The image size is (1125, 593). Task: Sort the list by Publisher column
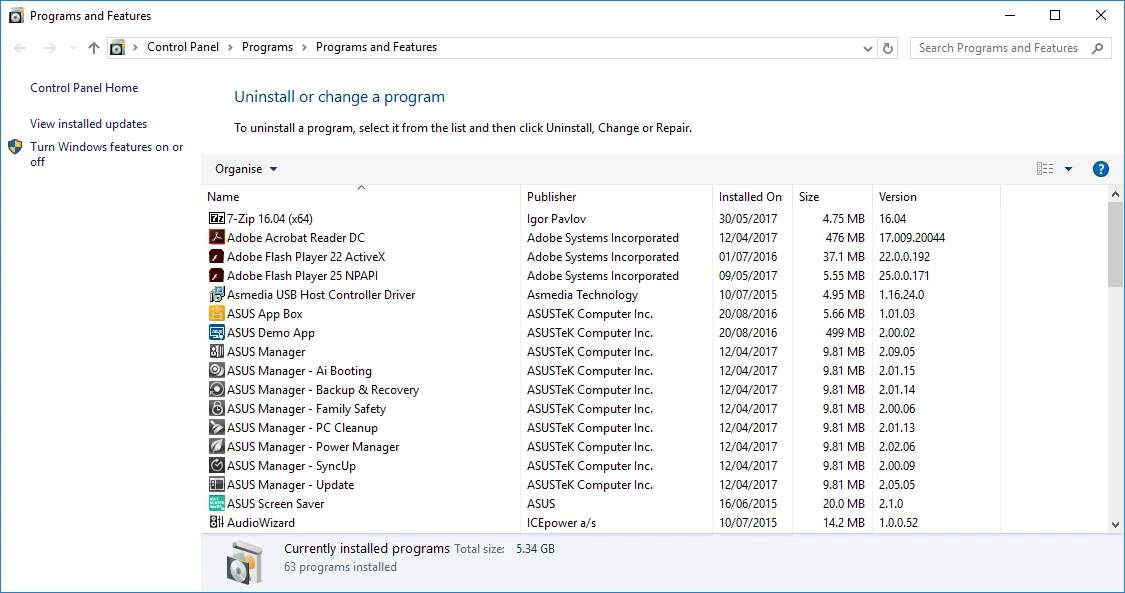tap(616, 196)
